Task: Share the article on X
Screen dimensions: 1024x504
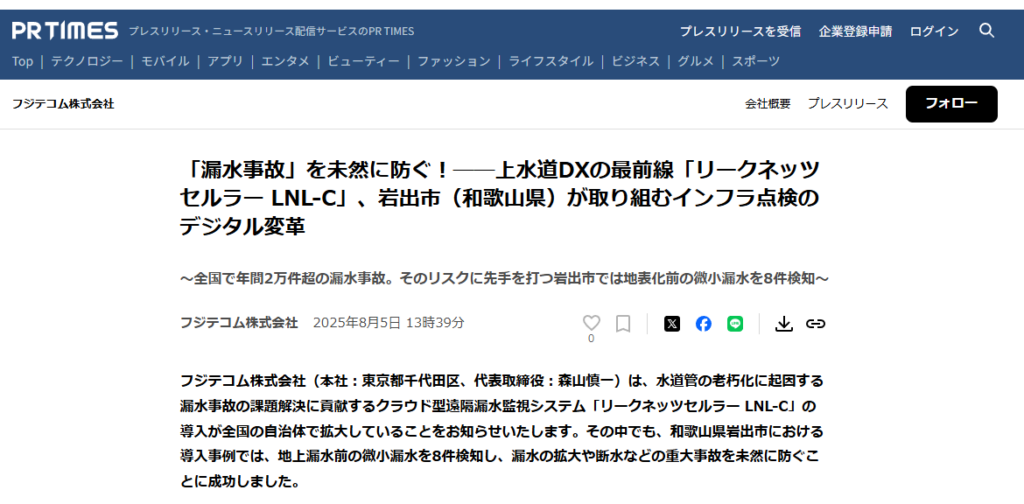Action: 672,323
